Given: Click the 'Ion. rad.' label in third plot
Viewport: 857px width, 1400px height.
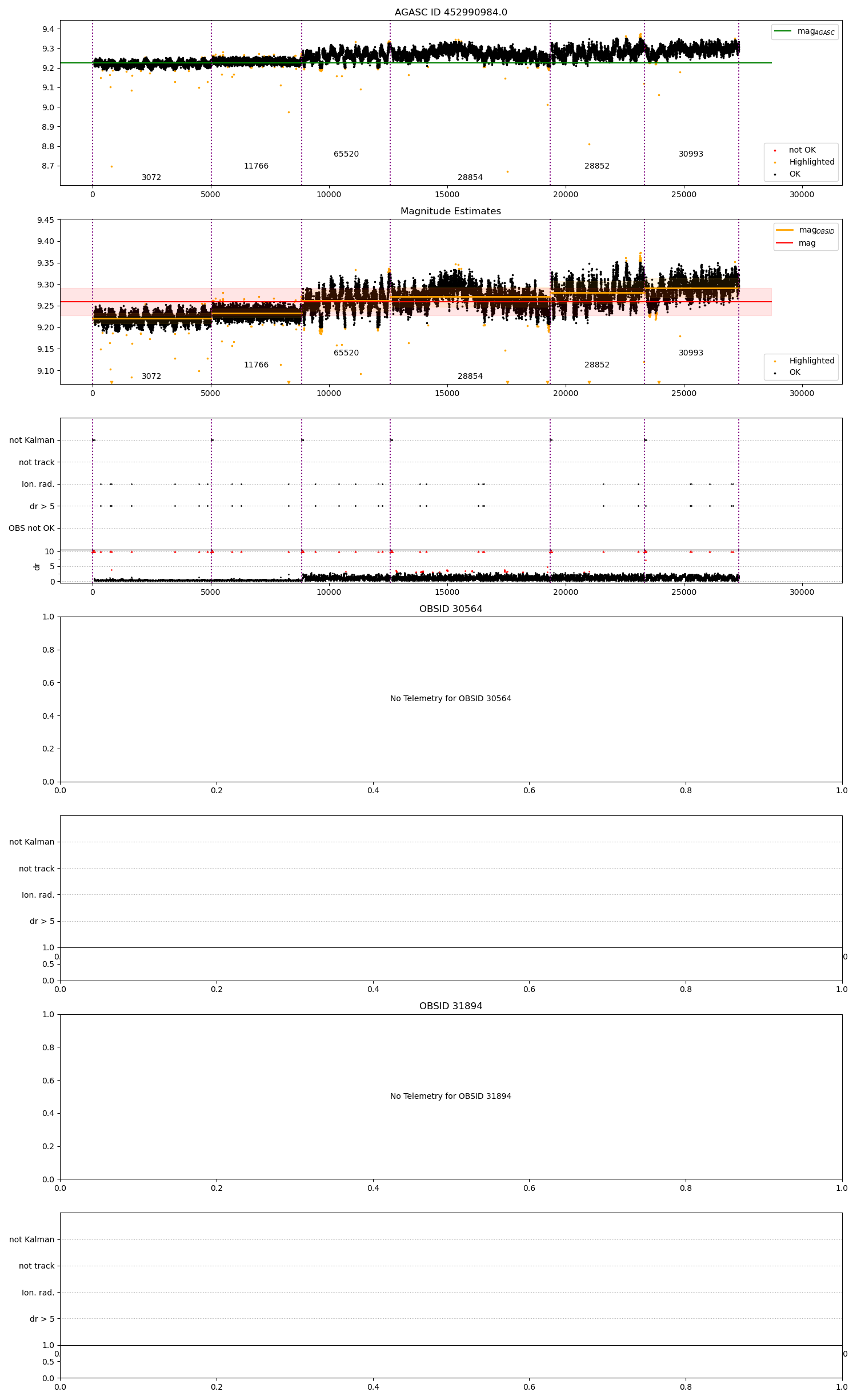Looking at the screenshot, I should click(38, 484).
